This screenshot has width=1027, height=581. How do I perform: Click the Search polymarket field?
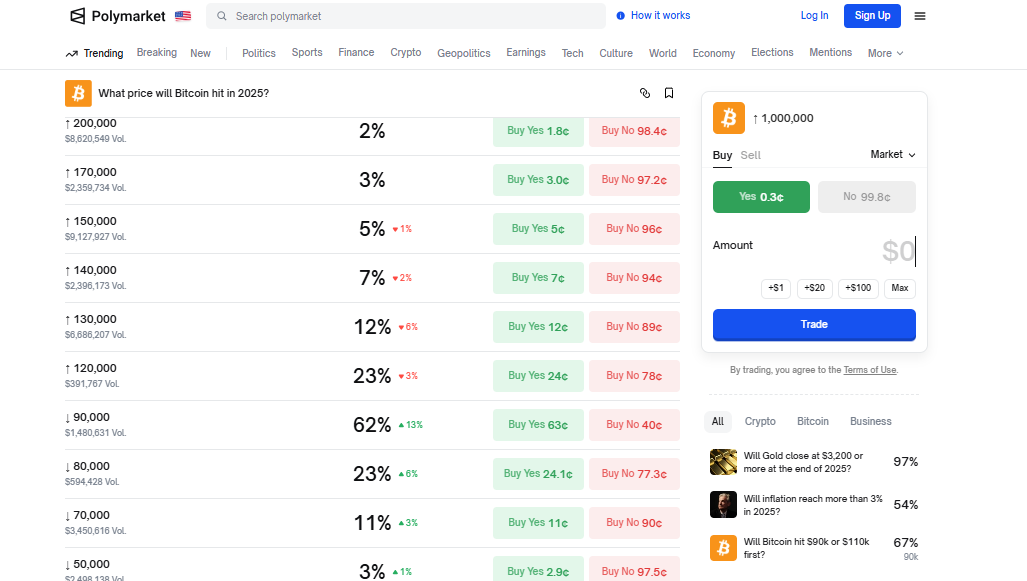pos(405,16)
